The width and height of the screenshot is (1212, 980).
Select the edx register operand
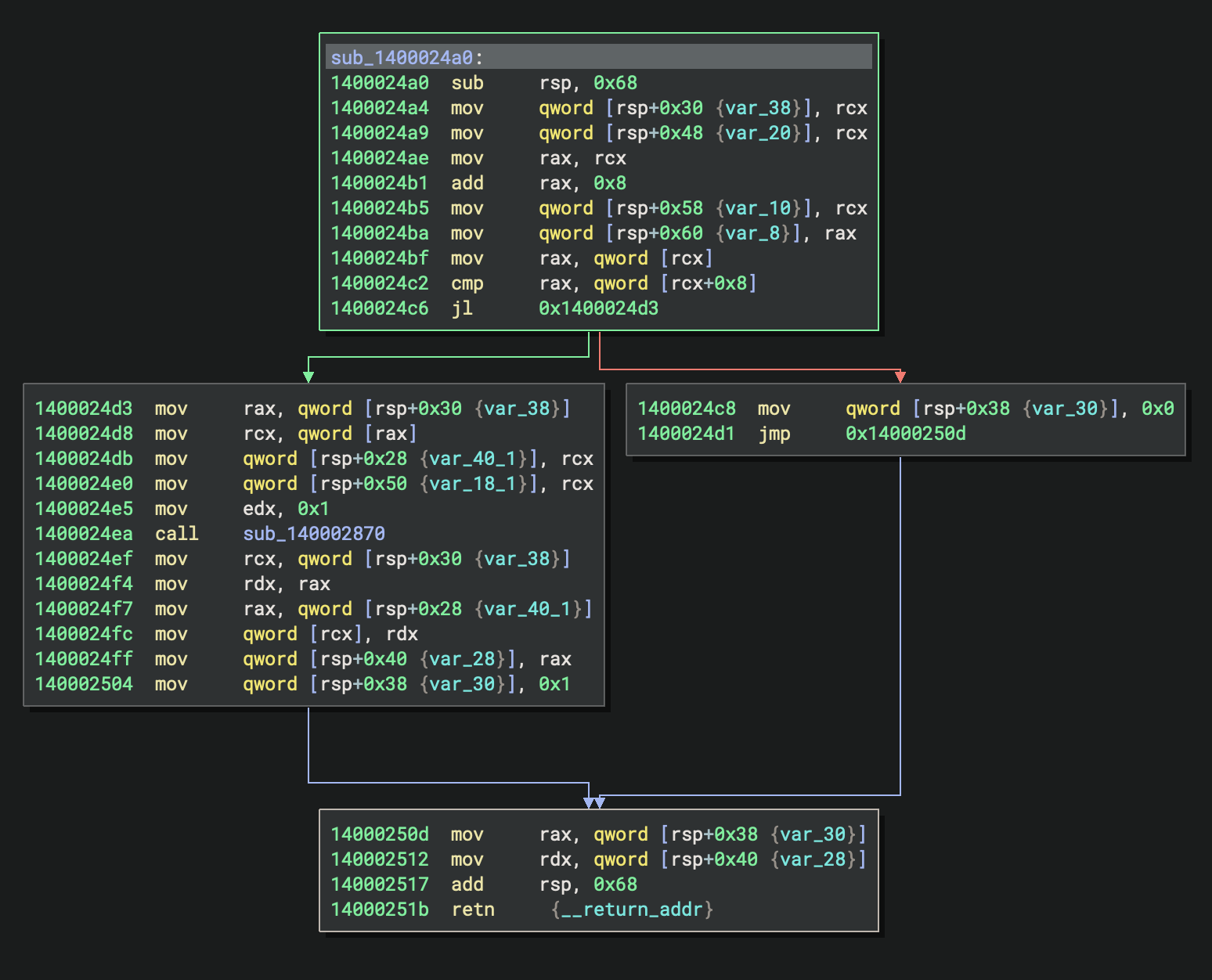coord(258,509)
